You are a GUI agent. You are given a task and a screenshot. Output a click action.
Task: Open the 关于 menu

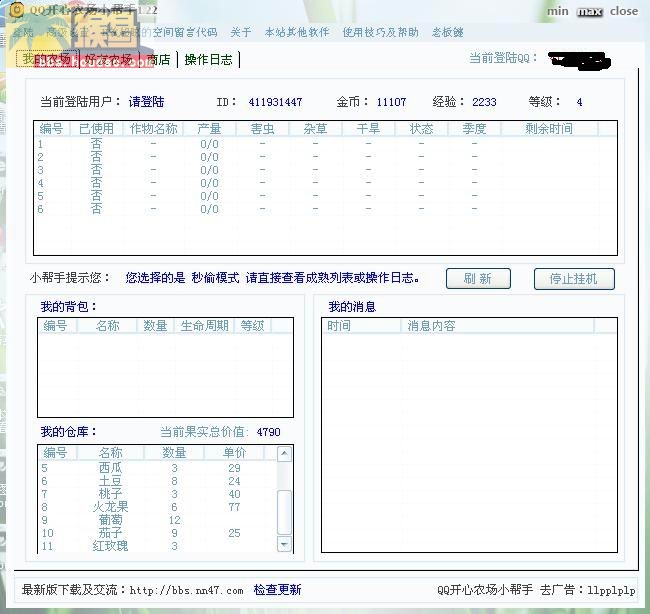[241, 32]
